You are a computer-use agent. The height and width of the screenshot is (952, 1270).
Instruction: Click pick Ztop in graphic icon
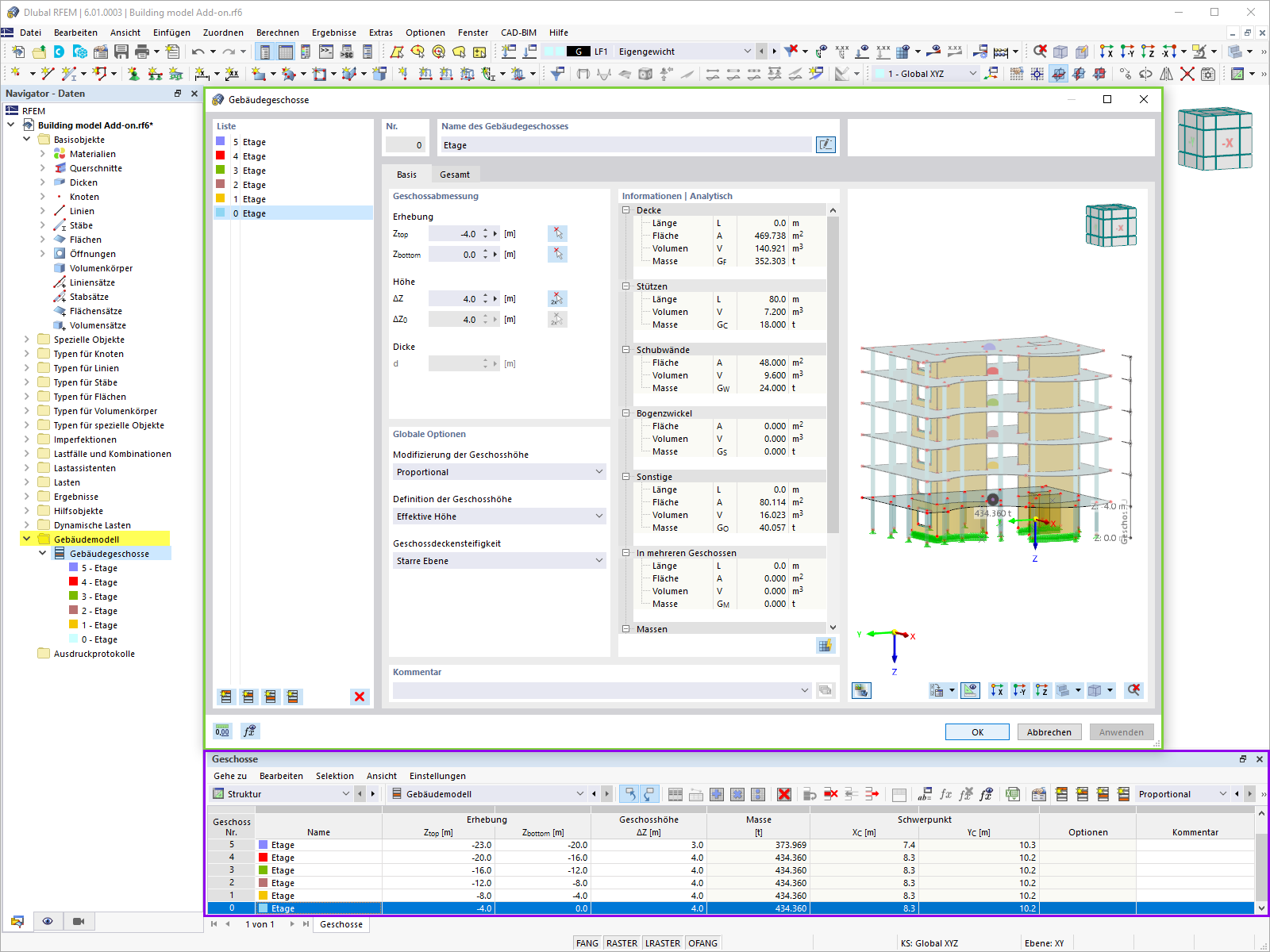(x=558, y=233)
